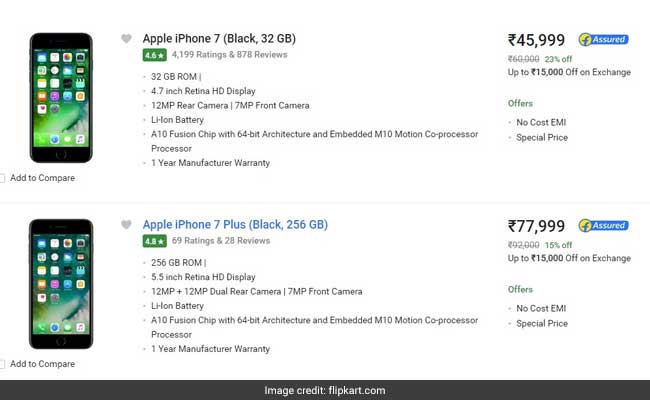Viewport: 650px width, 400px height.
Task: Click the Assured badge next to ₹45,999
Action: tap(603, 40)
